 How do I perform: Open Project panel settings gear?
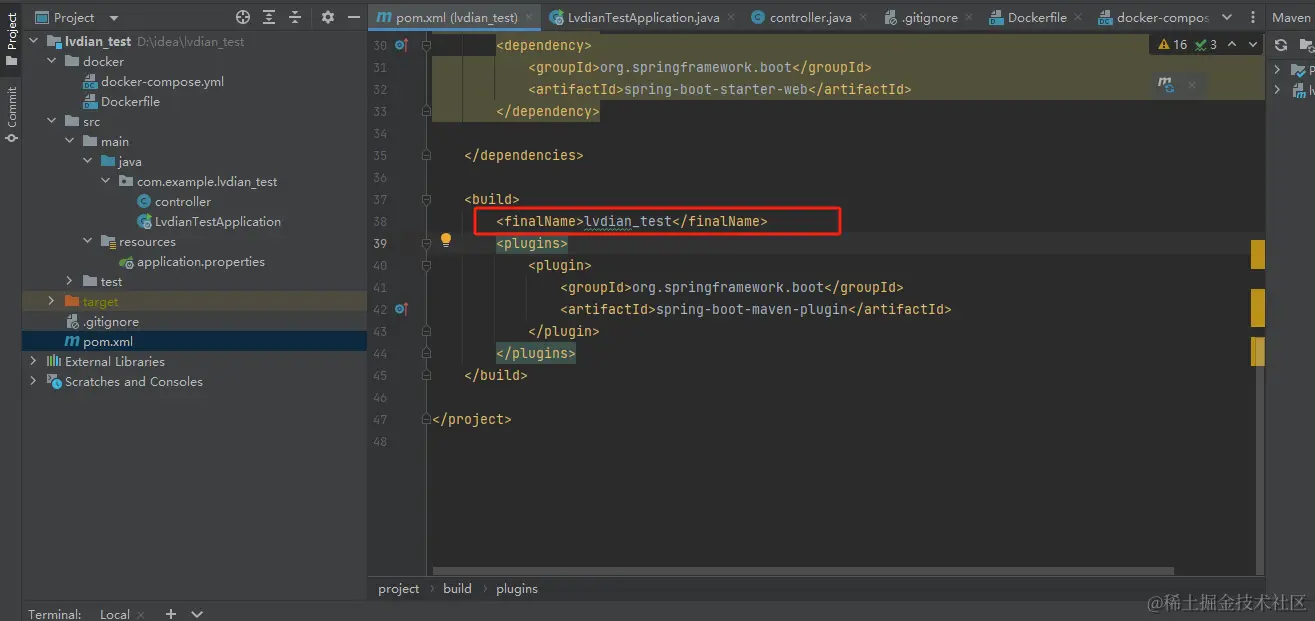tap(328, 17)
